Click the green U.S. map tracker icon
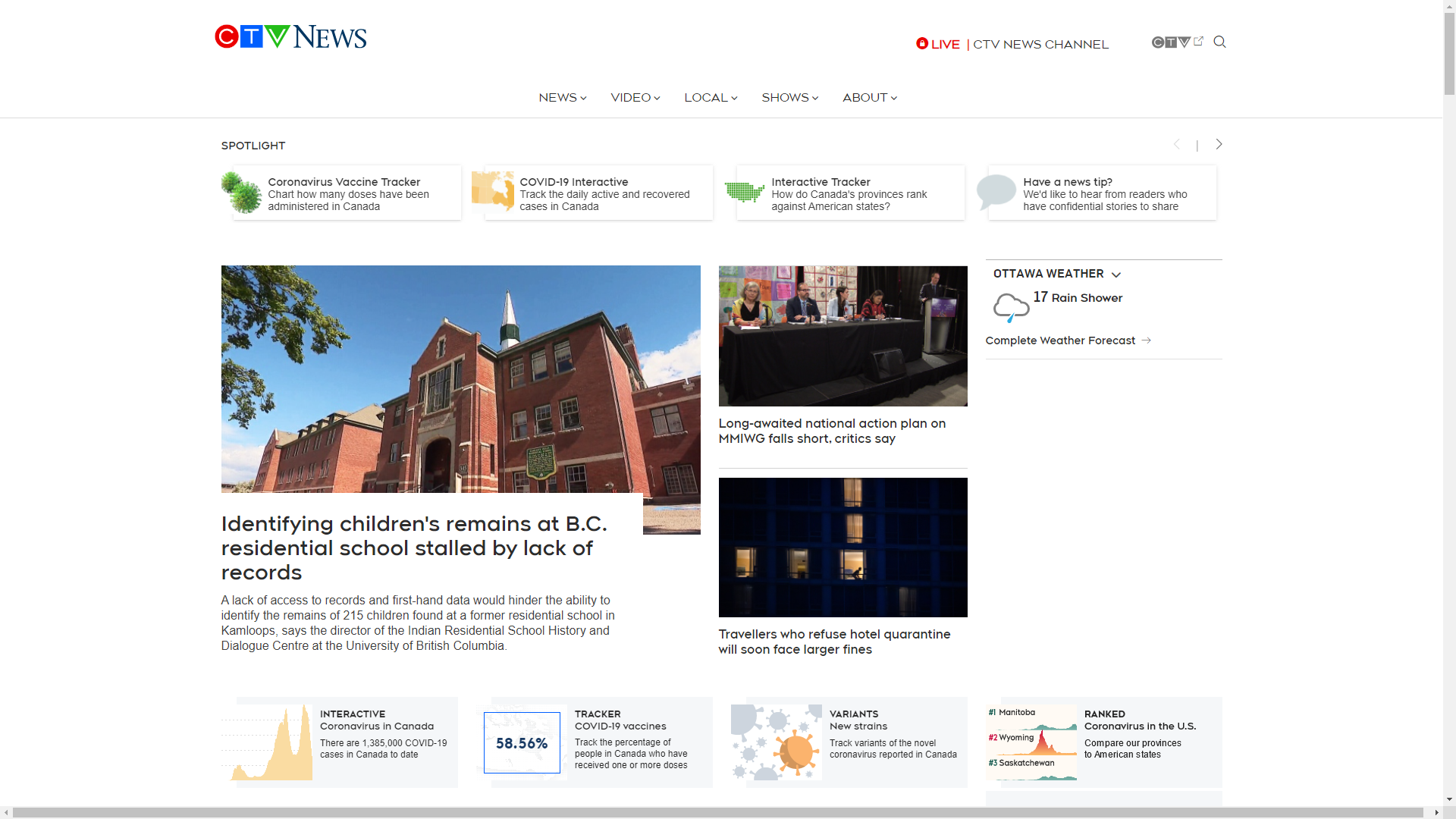Viewport: 1456px width, 819px height. click(x=744, y=192)
